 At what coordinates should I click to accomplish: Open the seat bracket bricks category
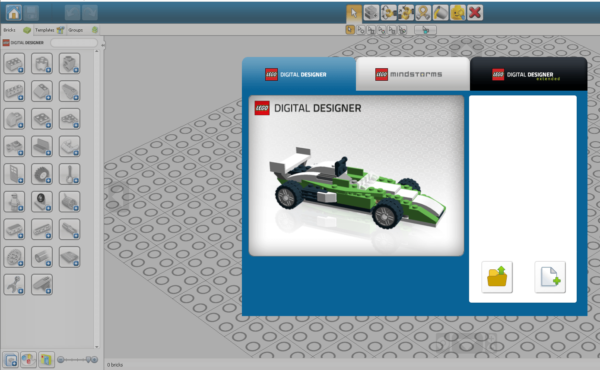click(42, 146)
